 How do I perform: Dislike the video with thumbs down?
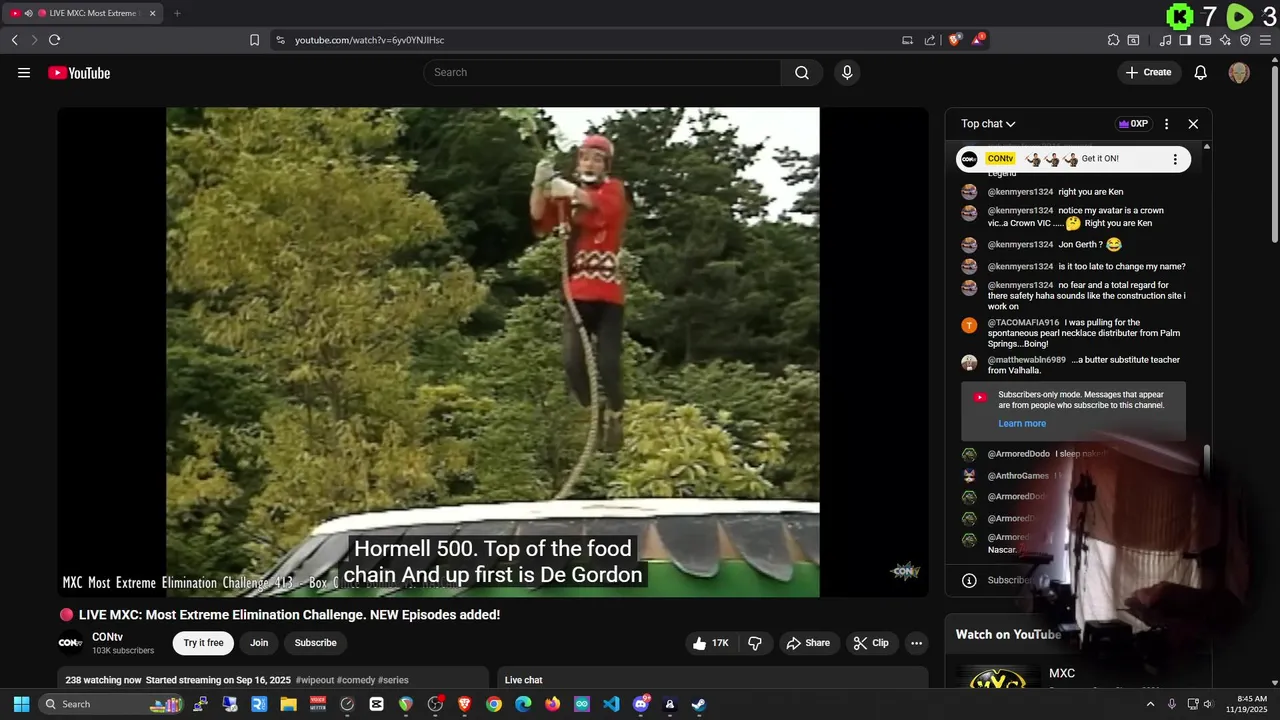(x=755, y=643)
